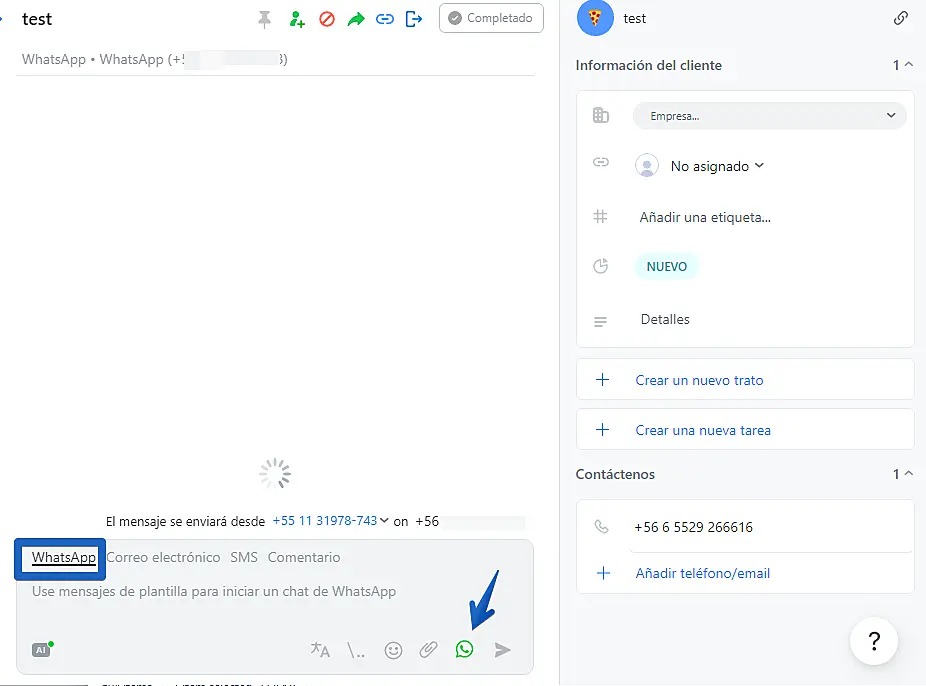The width and height of the screenshot is (926, 686).
Task: Click Añadir teléfono/email link
Action: click(703, 573)
